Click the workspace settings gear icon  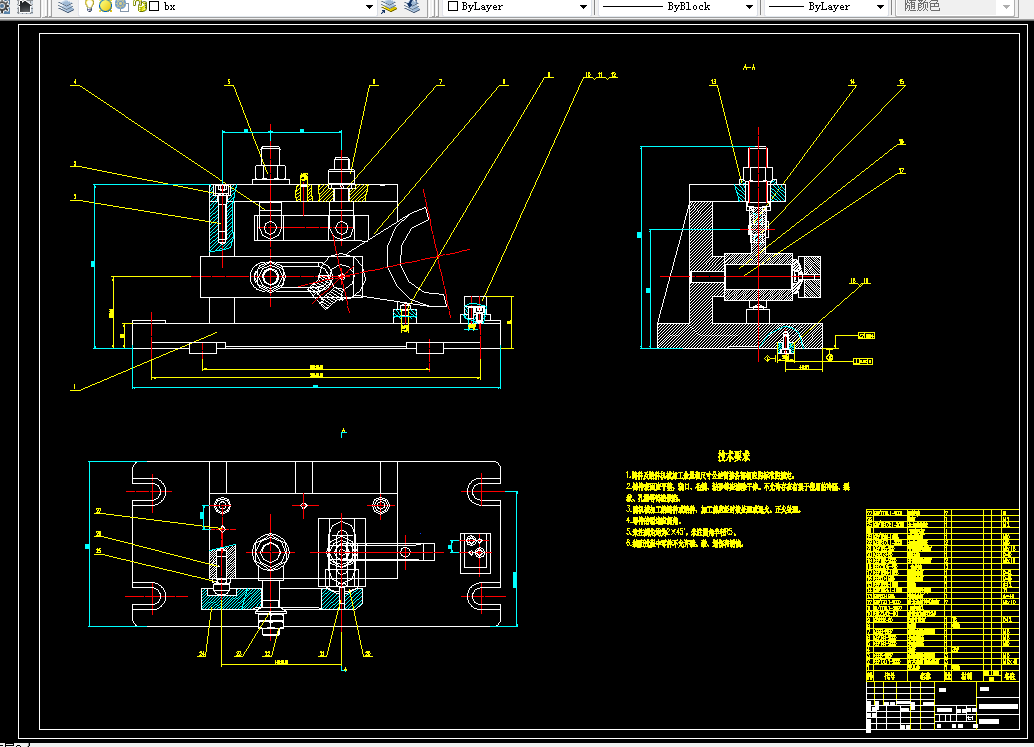point(4,7)
